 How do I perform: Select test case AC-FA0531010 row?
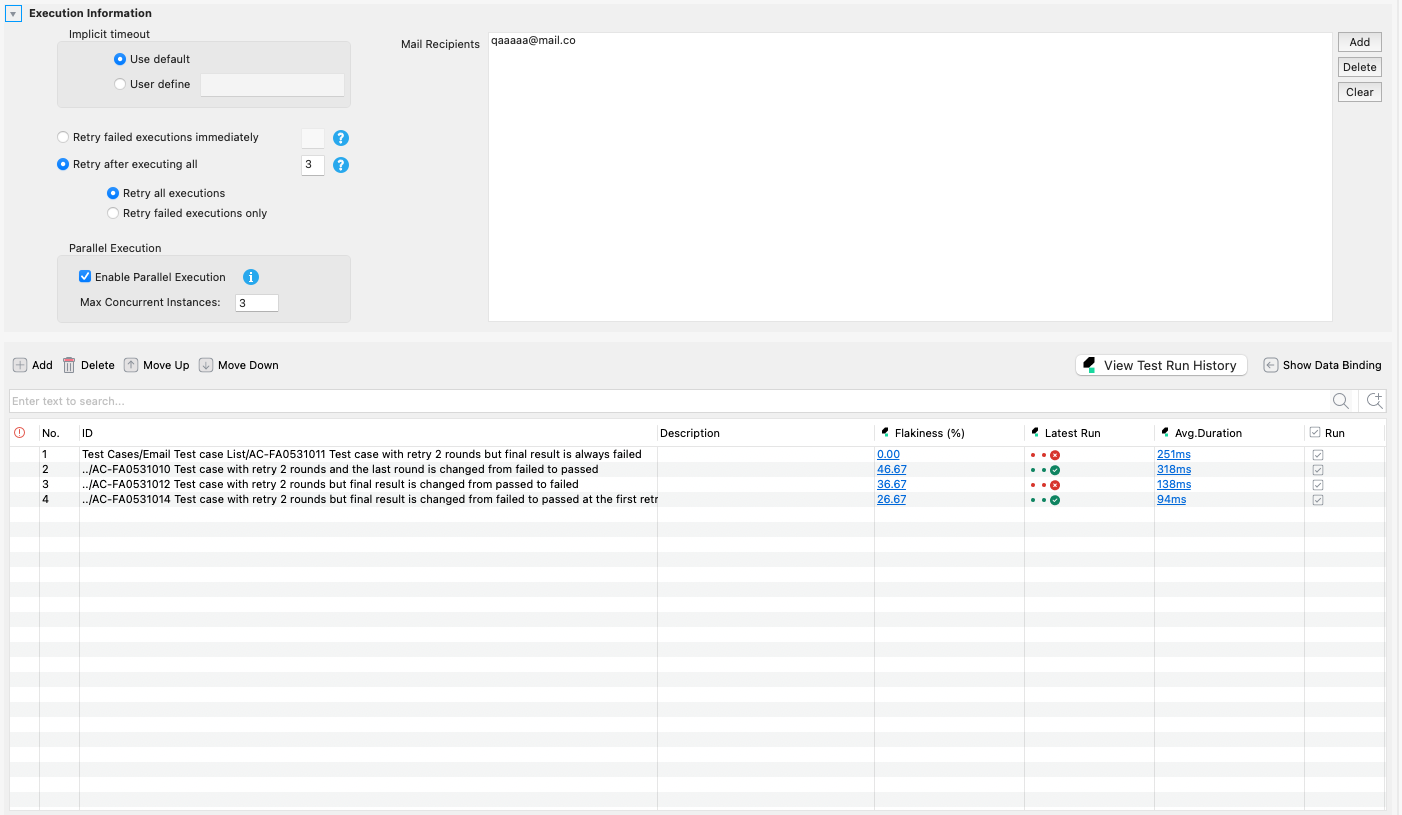coord(697,469)
